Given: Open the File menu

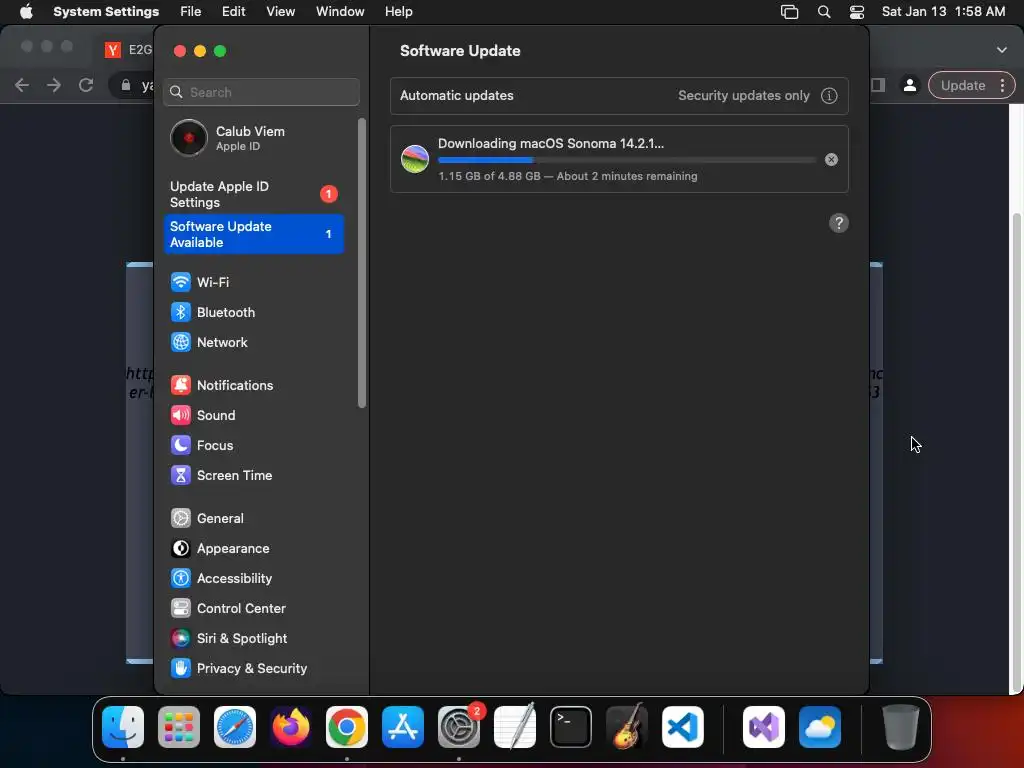Looking at the screenshot, I should pyautogui.click(x=191, y=12).
